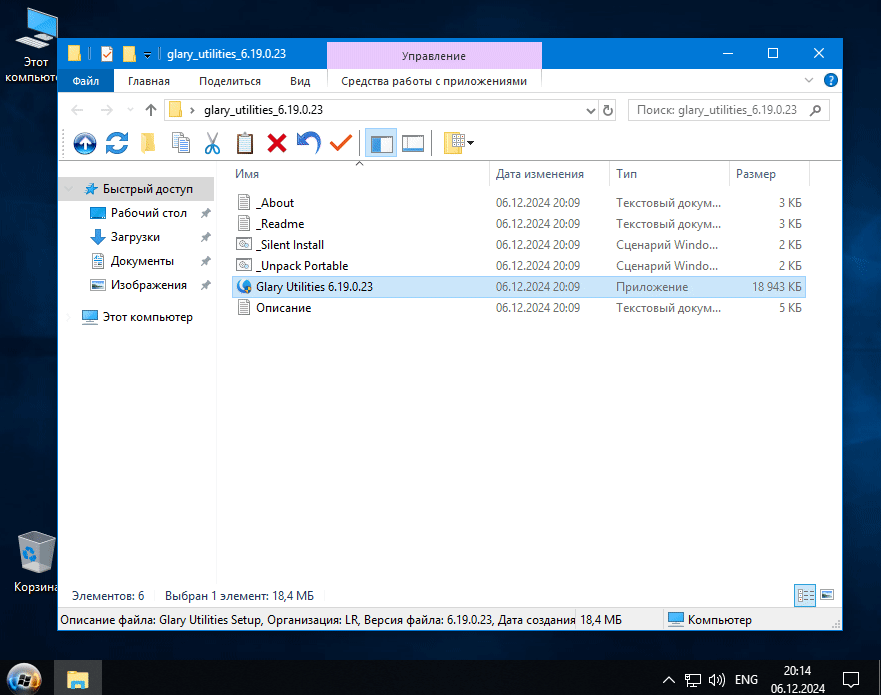Screen dimensions: 881x695
Task: Expand the address bar history dropdown
Action: 591,111
